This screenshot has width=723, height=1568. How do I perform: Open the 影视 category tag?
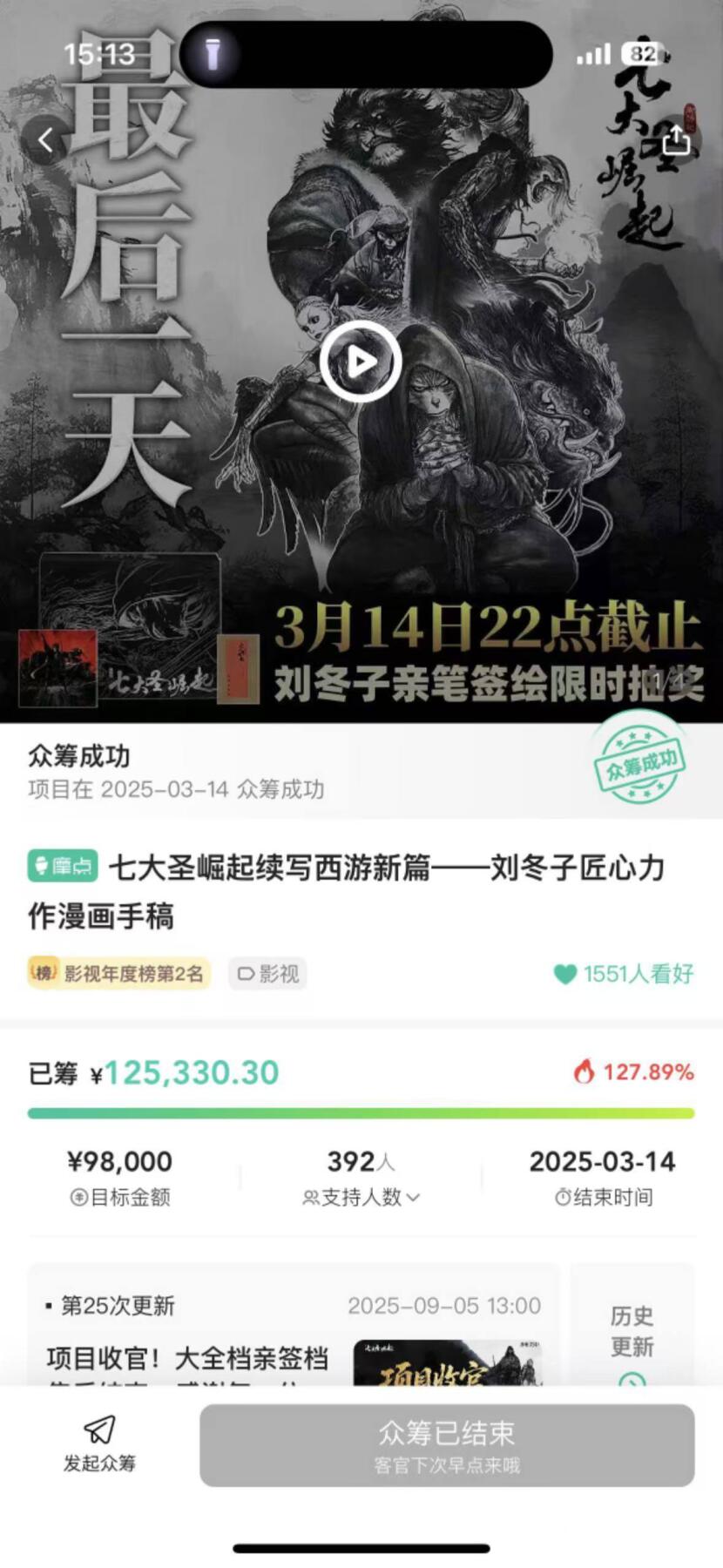pos(267,973)
